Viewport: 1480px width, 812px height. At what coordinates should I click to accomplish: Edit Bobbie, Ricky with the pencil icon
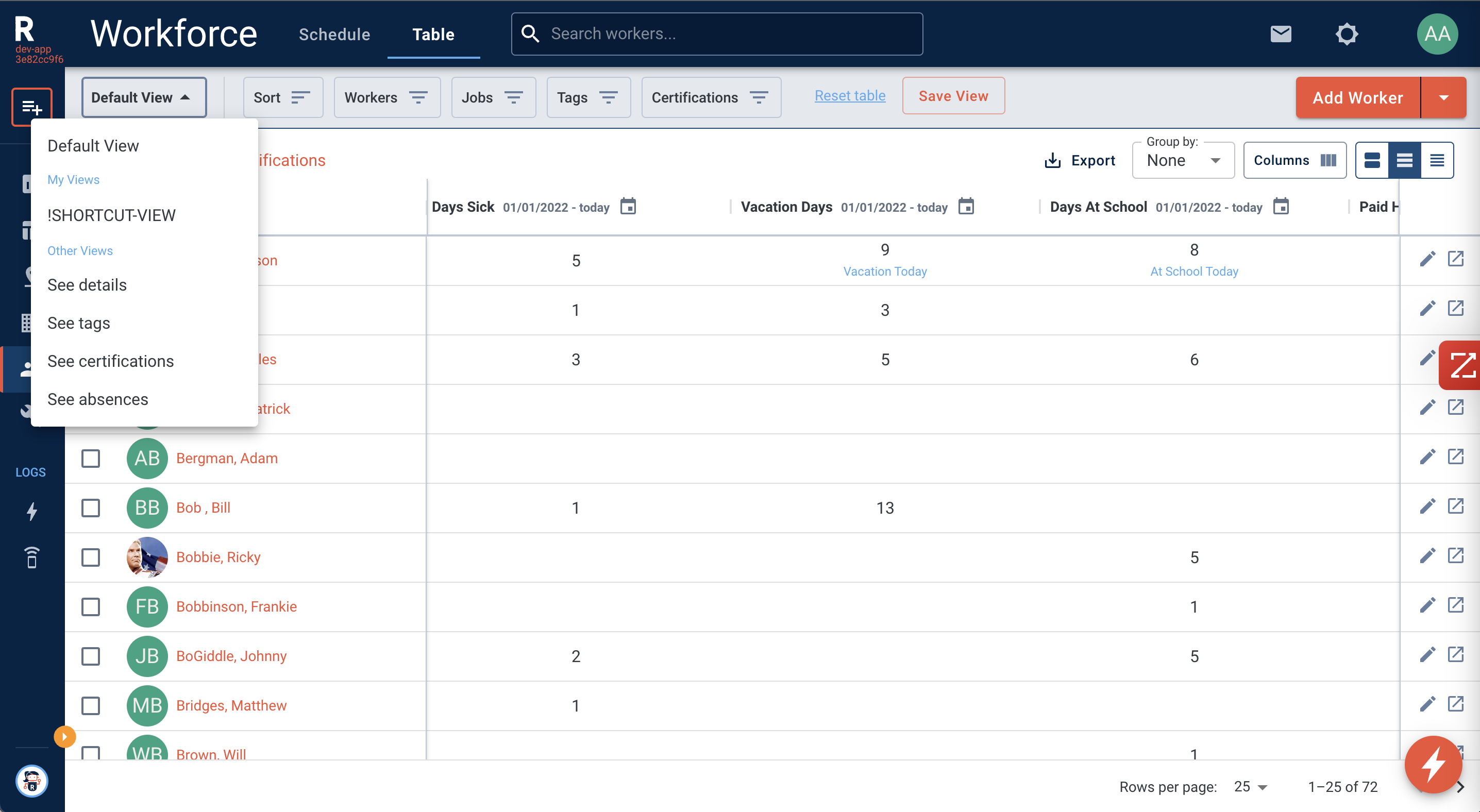pos(1427,556)
